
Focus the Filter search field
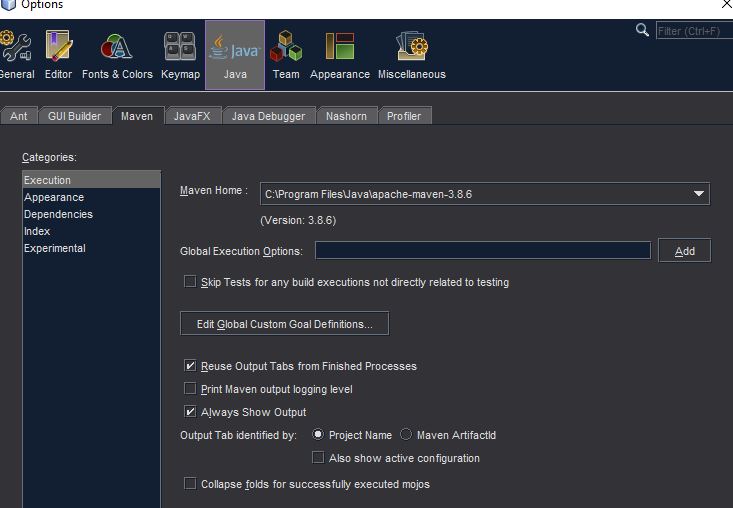click(x=694, y=31)
